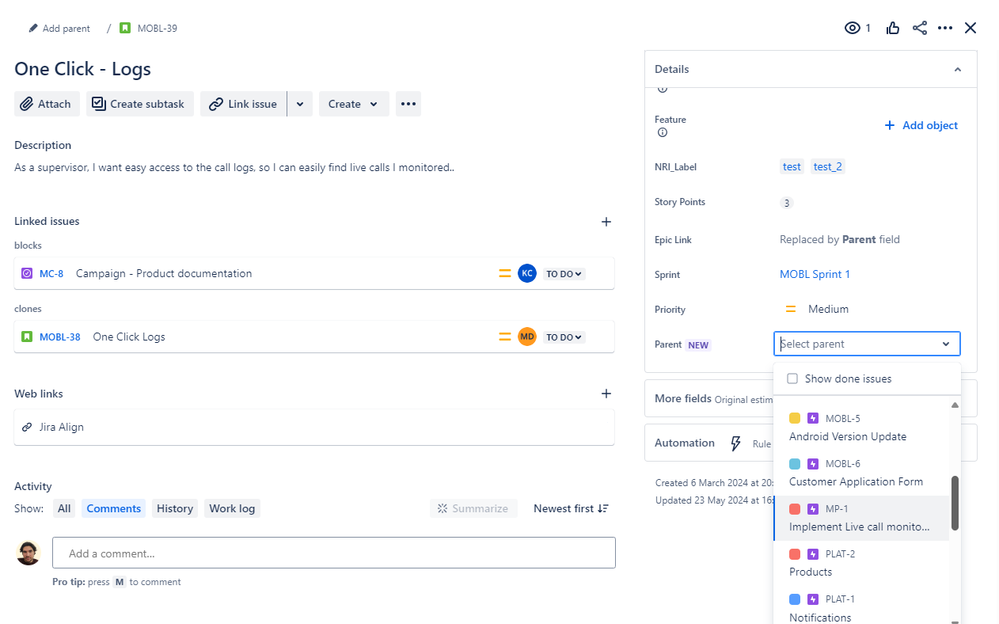The width and height of the screenshot is (999, 624).
Task: Add a linked issue with plus icon
Action: tap(606, 222)
